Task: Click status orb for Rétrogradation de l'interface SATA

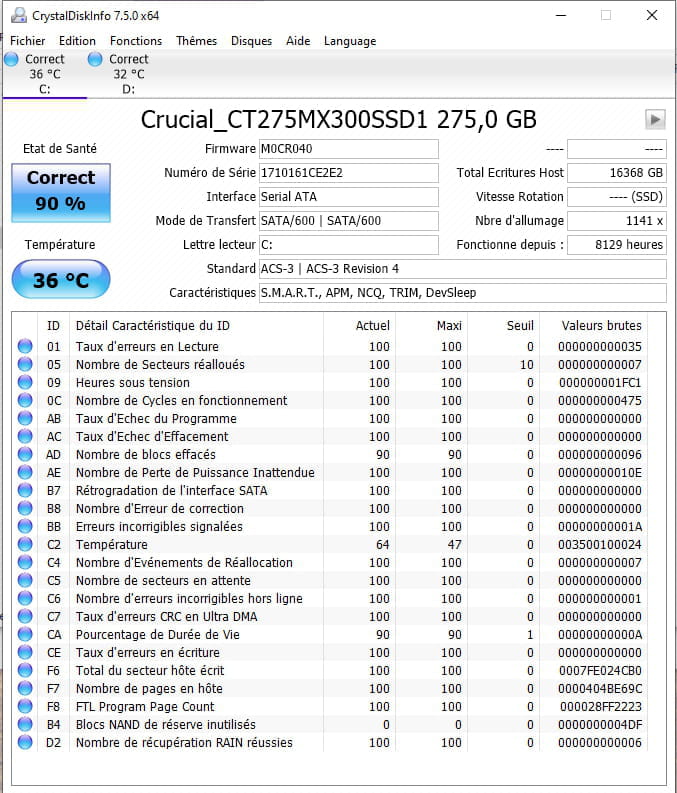Action: point(25,490)
